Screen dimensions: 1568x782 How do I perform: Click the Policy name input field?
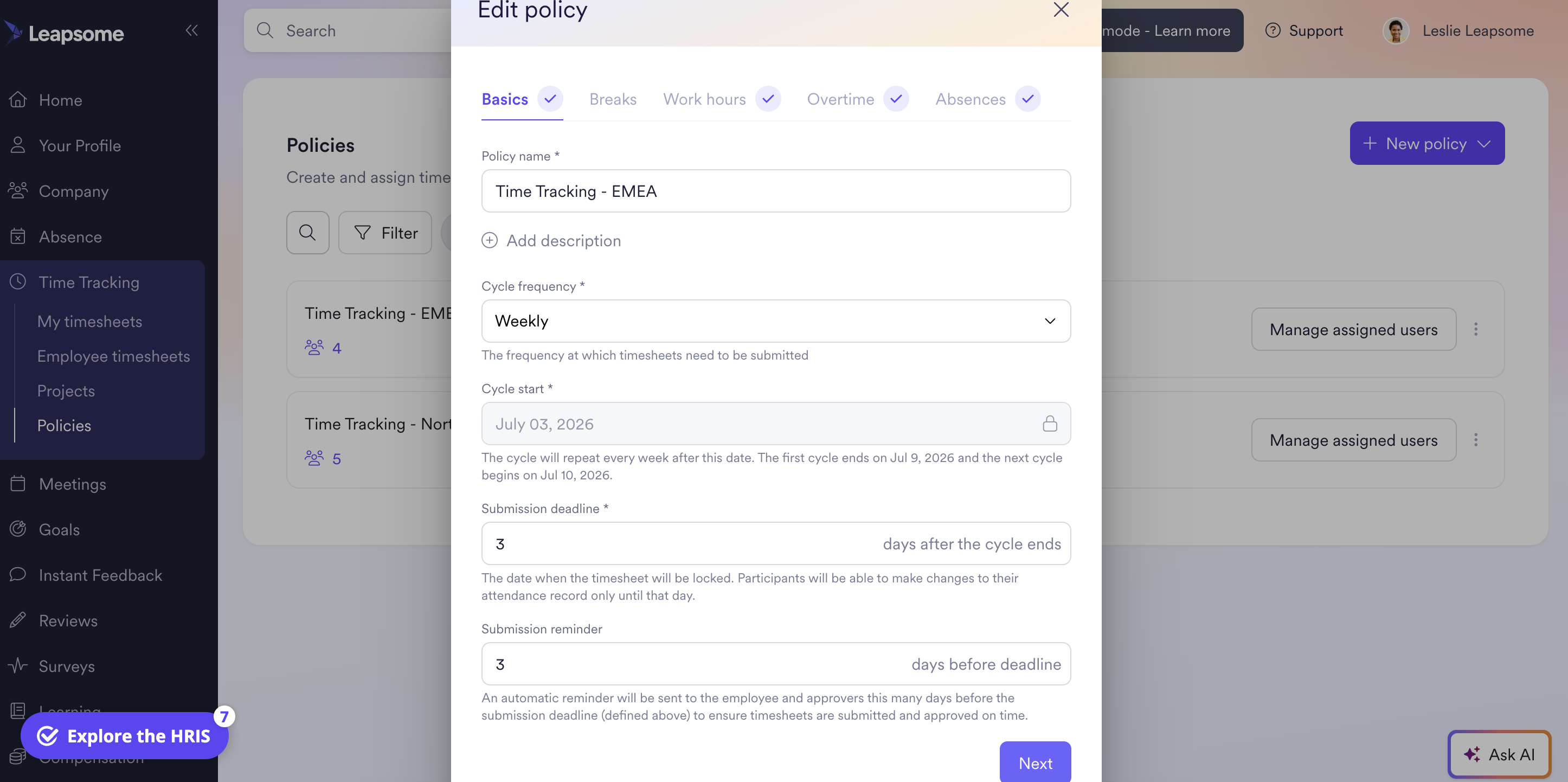(775, 191)
